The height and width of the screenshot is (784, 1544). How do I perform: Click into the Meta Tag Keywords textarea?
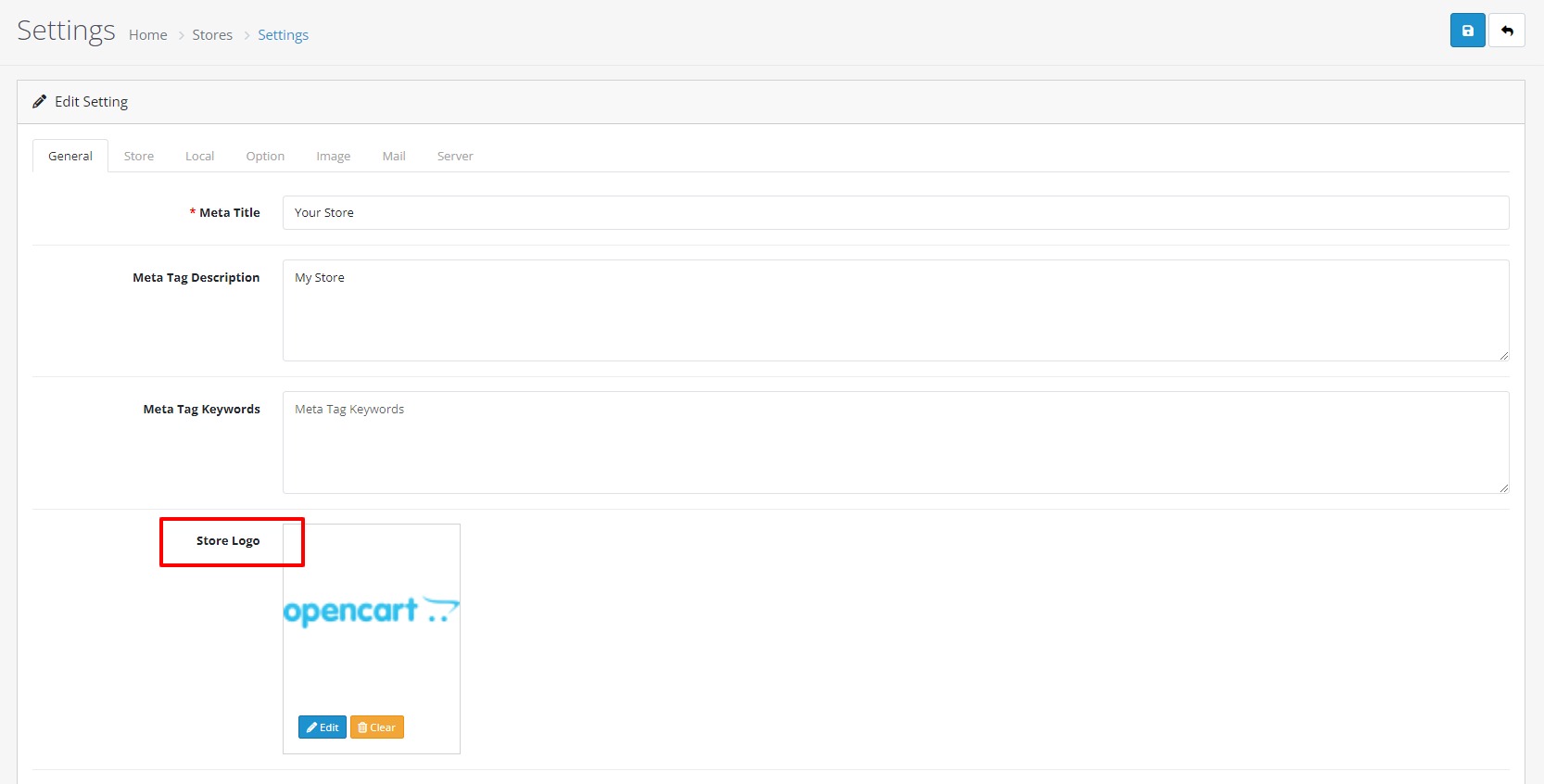(x=895, y=442)
